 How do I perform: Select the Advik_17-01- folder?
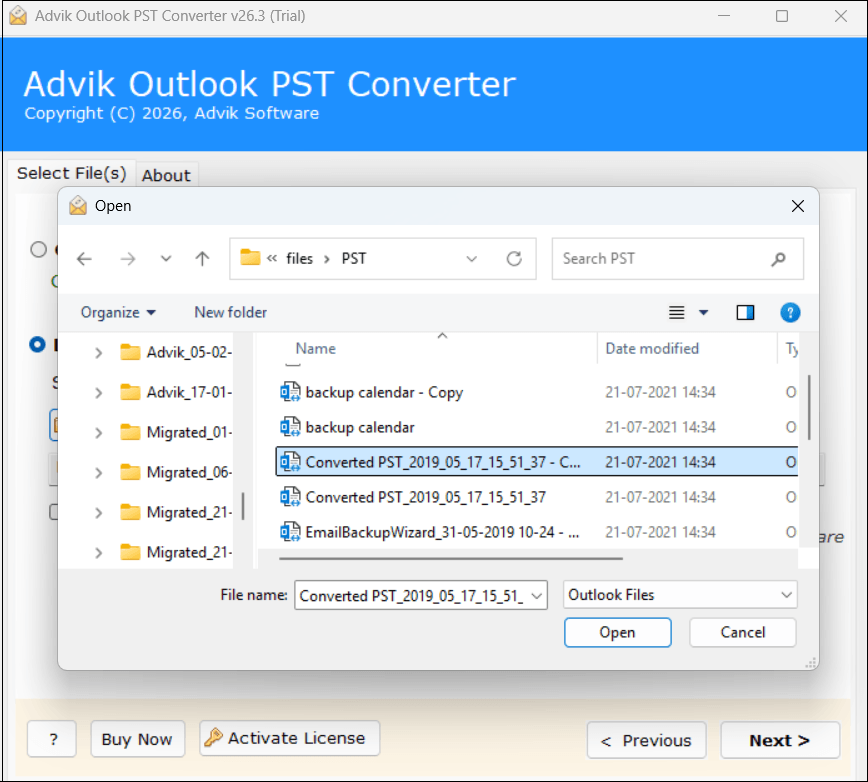tap(176, 392)
